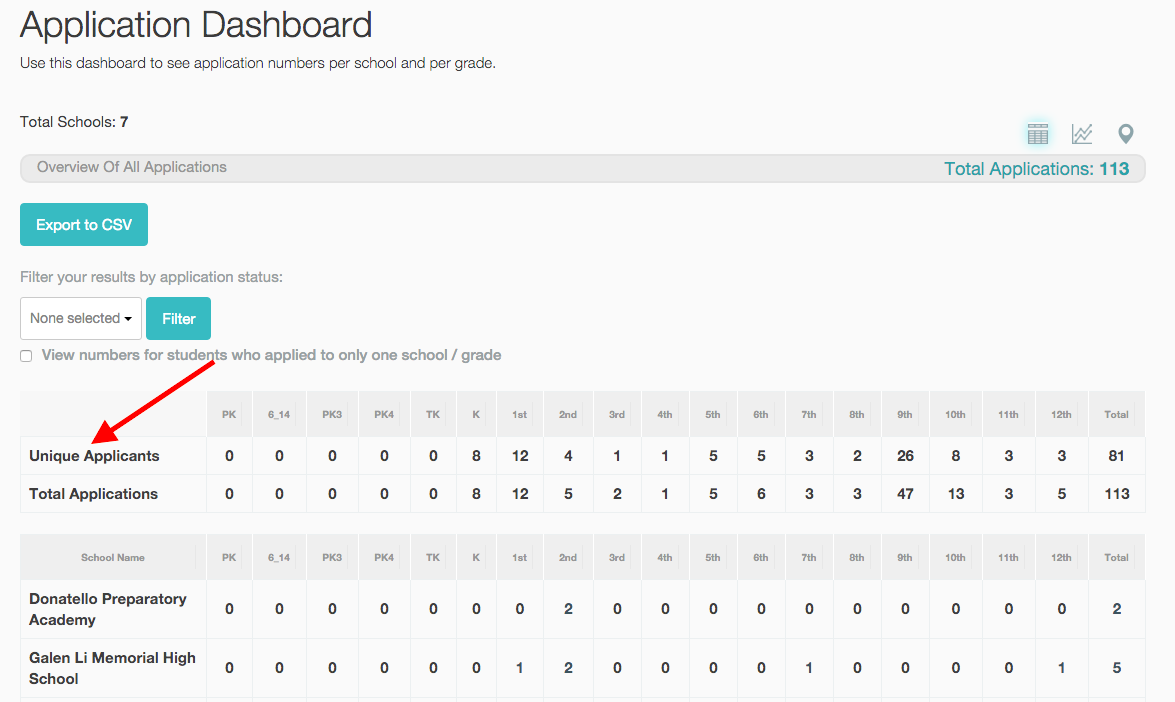
Task: Sort by the School Name column header
Action: pyautogui.click(x=113, y=557)
